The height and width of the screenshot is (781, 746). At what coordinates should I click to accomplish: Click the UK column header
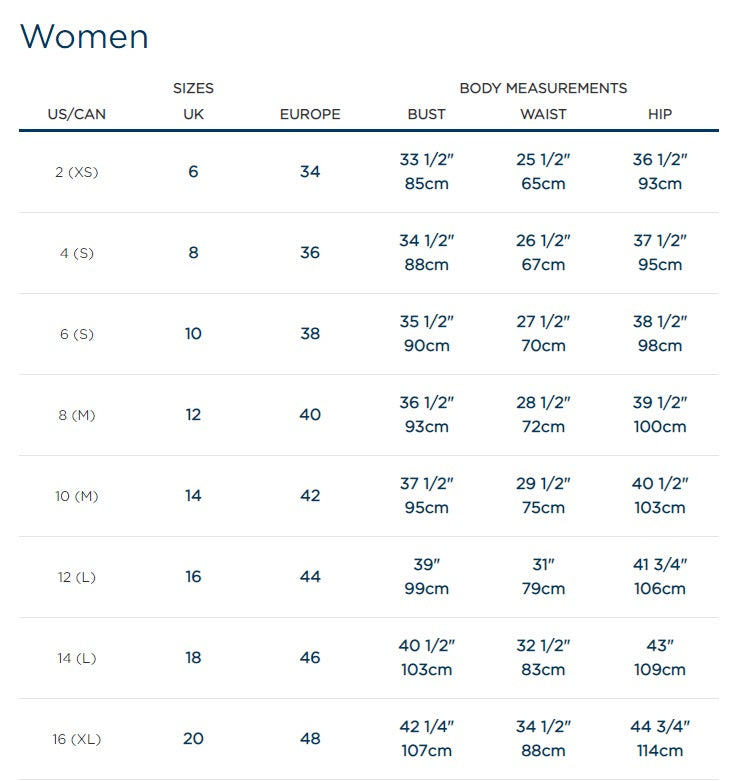click(x=193, y=114)
